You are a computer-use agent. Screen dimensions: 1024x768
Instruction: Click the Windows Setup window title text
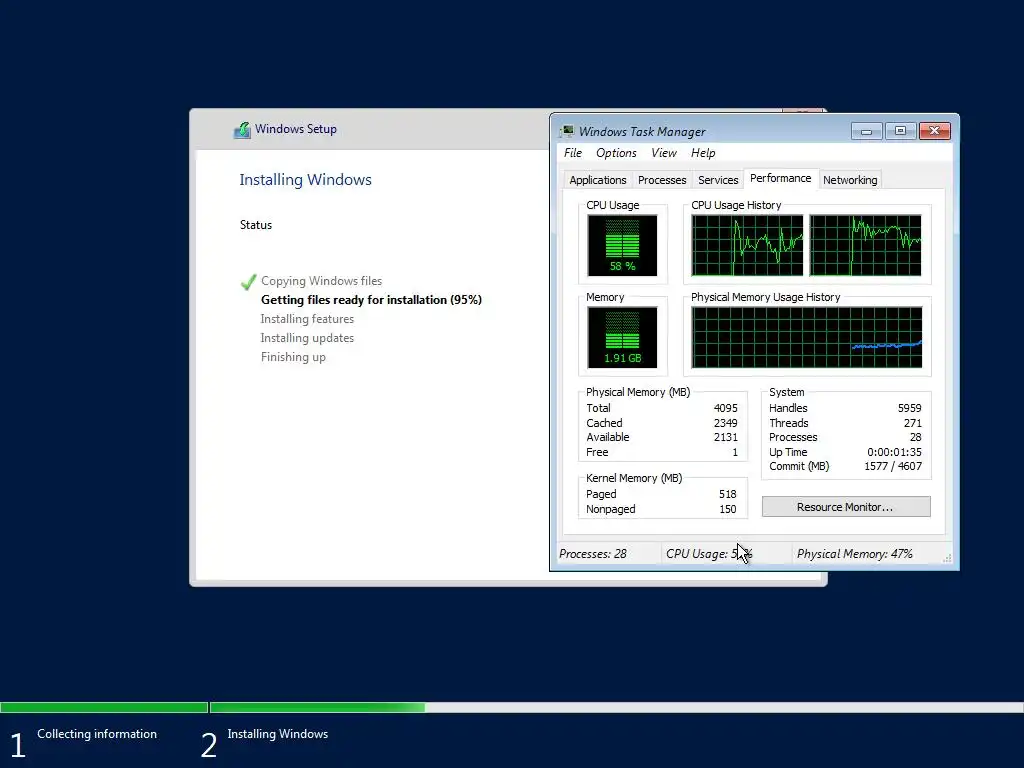coord(296,129)
